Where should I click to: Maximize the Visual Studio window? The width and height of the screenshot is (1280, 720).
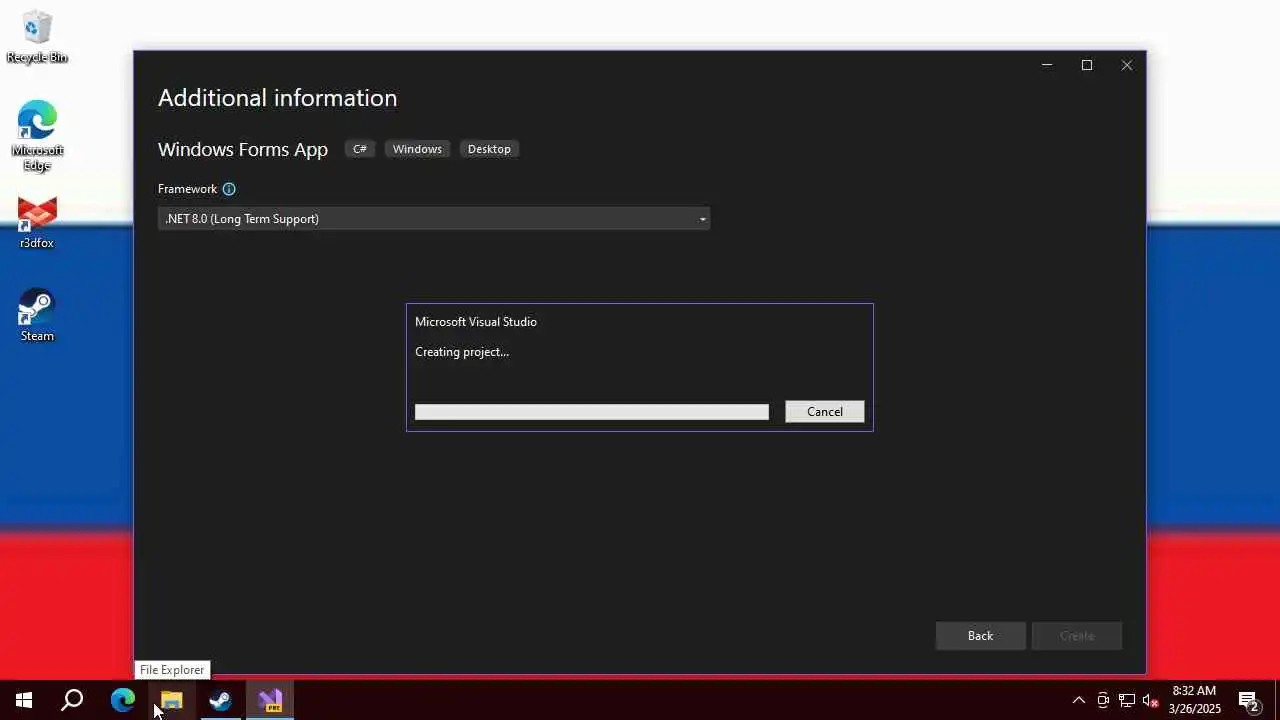1087,65
